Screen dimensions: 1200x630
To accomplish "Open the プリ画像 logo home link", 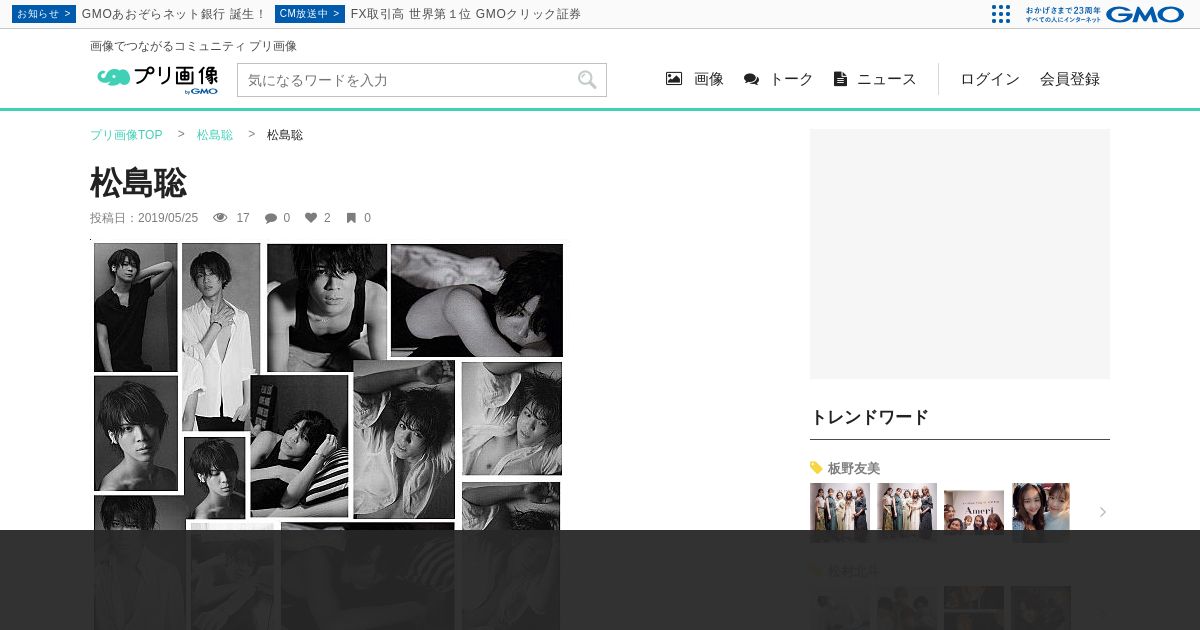I will (157, 80).
